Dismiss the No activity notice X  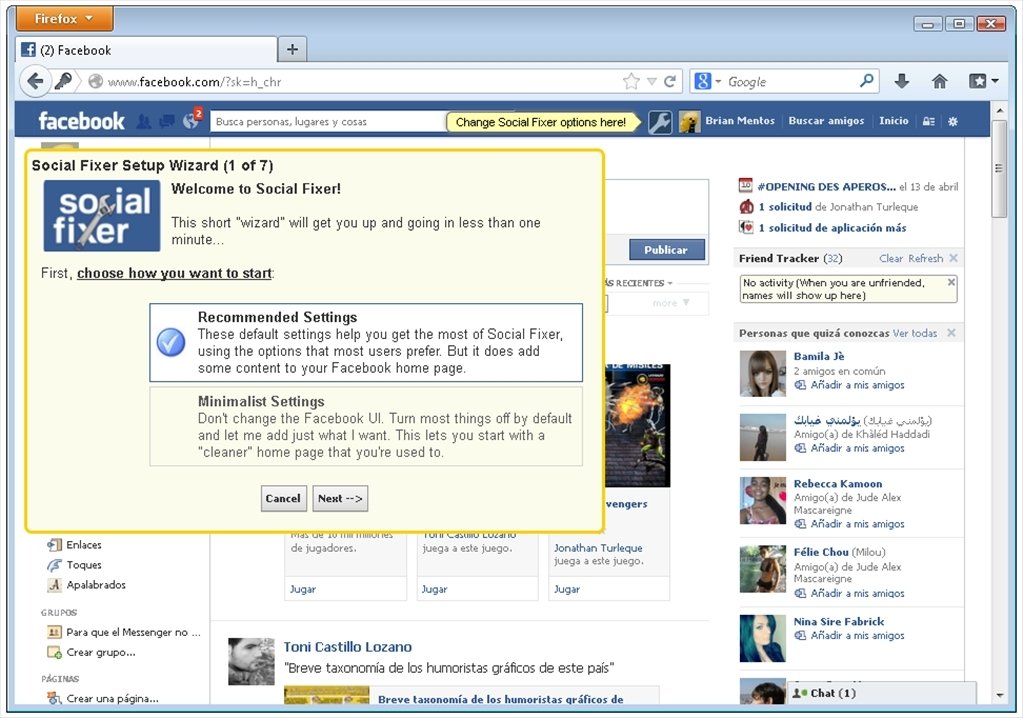[x=951, y=282]
